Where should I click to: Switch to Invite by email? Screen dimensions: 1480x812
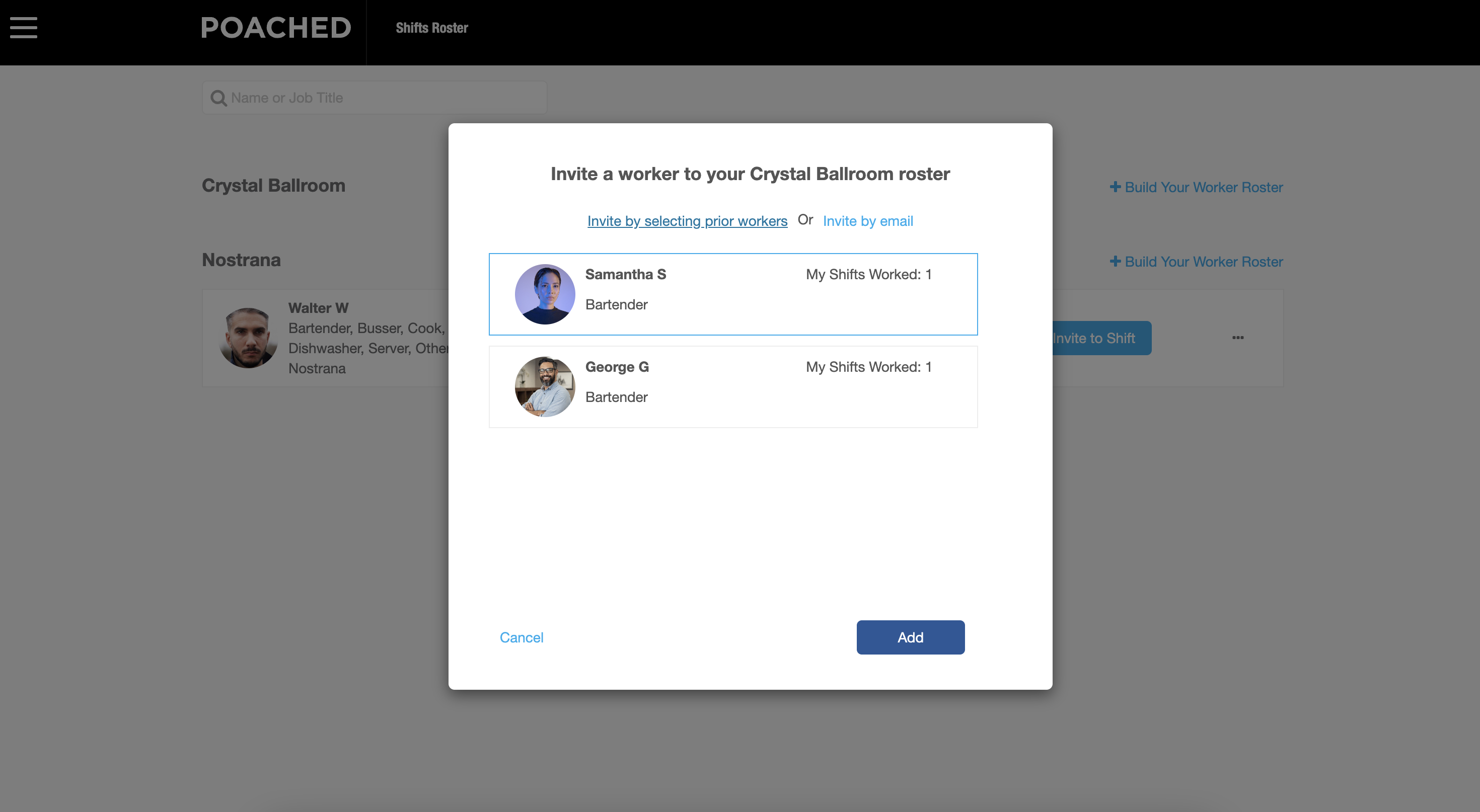point(867,221)
